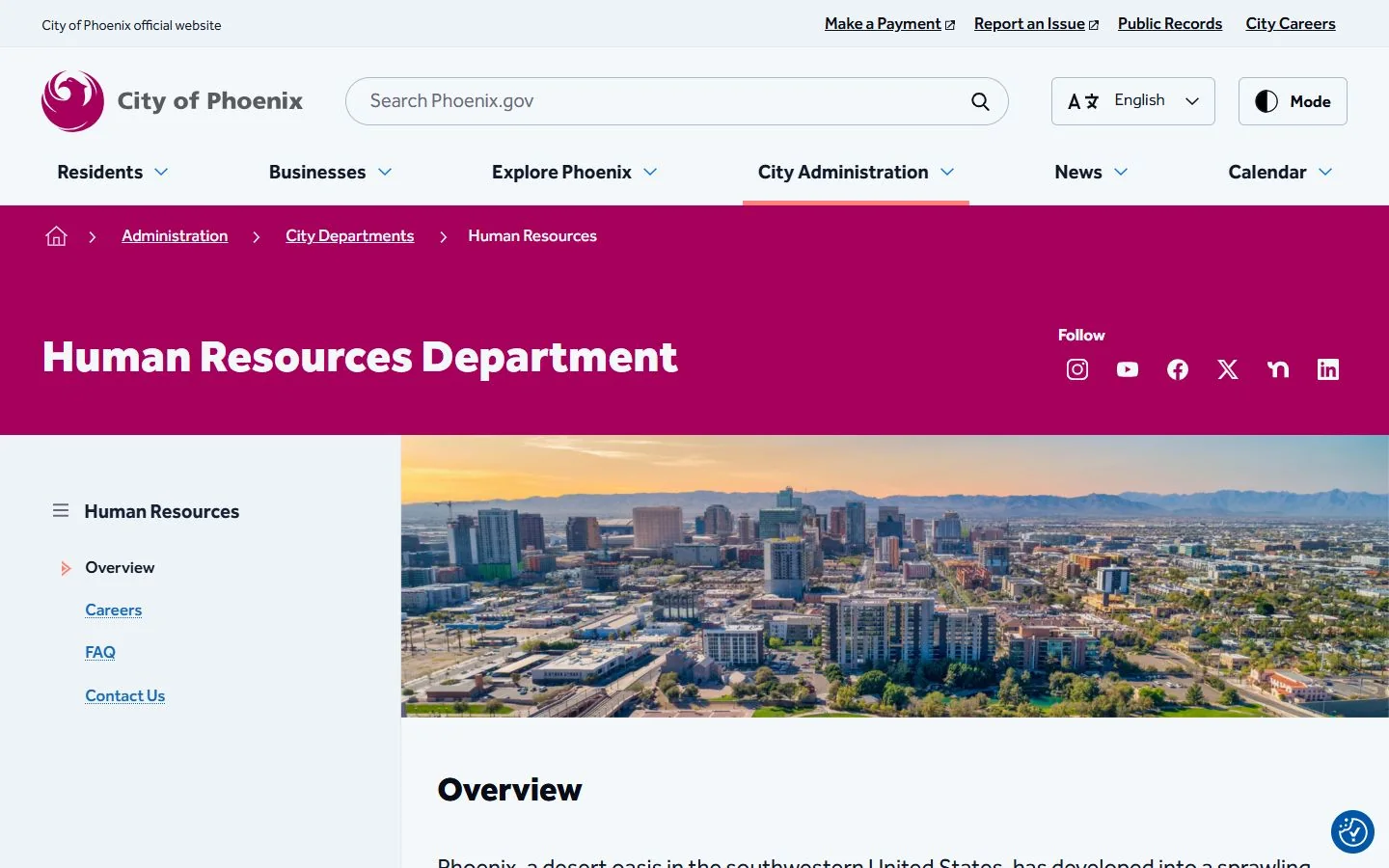Open the Facebook follow icon
This screenshot has height=868, width=1389.
tap(1178, 369)
